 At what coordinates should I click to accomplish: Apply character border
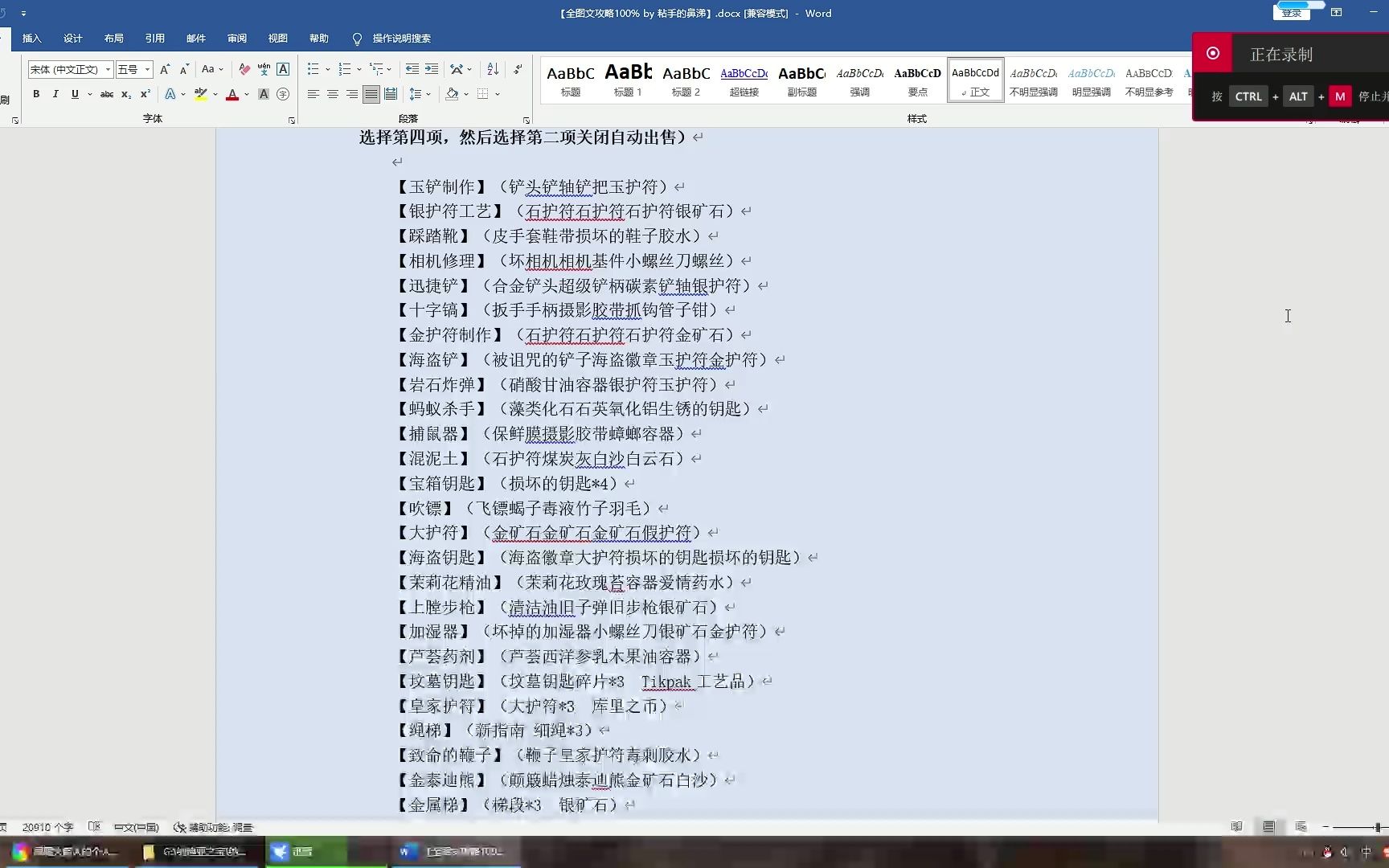click(283, 69)
